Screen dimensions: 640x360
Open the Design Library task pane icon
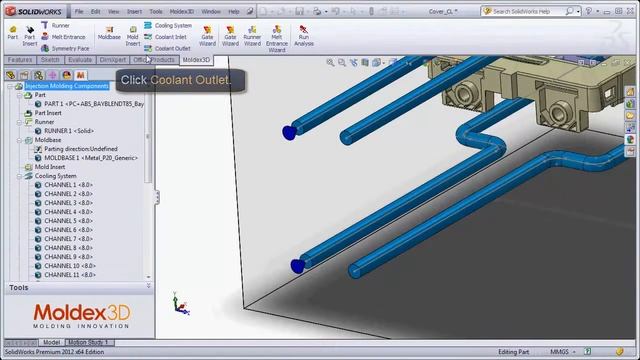coord(630,104)
